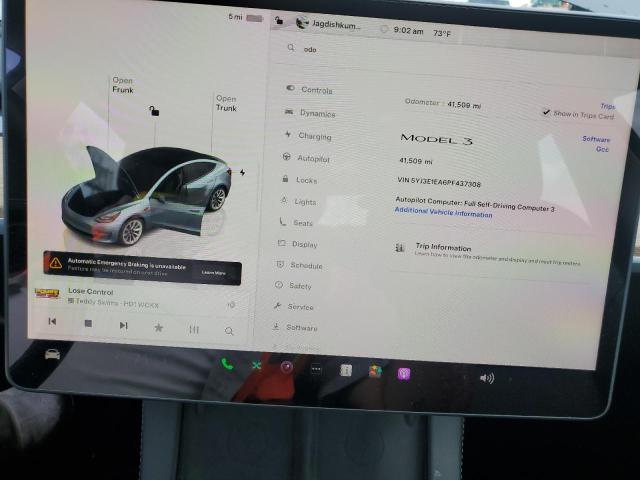
Task: Tap the VIN number text
Action: tap(439, 182)
